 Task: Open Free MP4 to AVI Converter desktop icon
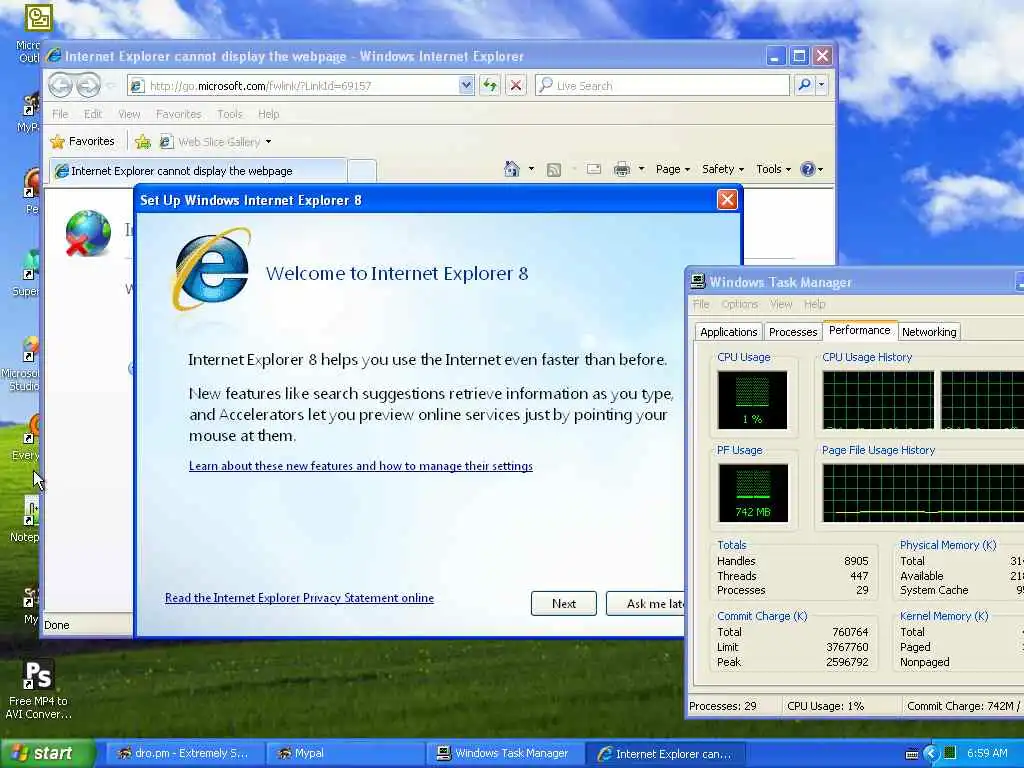pos(38,688)
